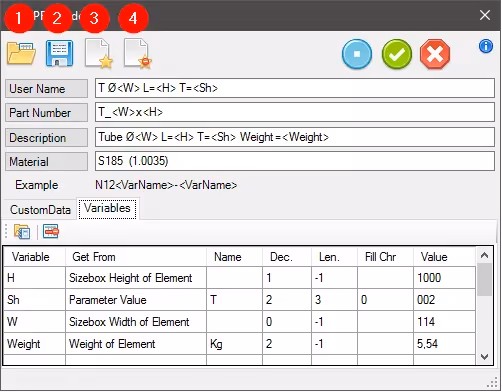Edit the Material field S185 (1.0035)
This screenshot has height=392, width=502.
tap(295, 161)
